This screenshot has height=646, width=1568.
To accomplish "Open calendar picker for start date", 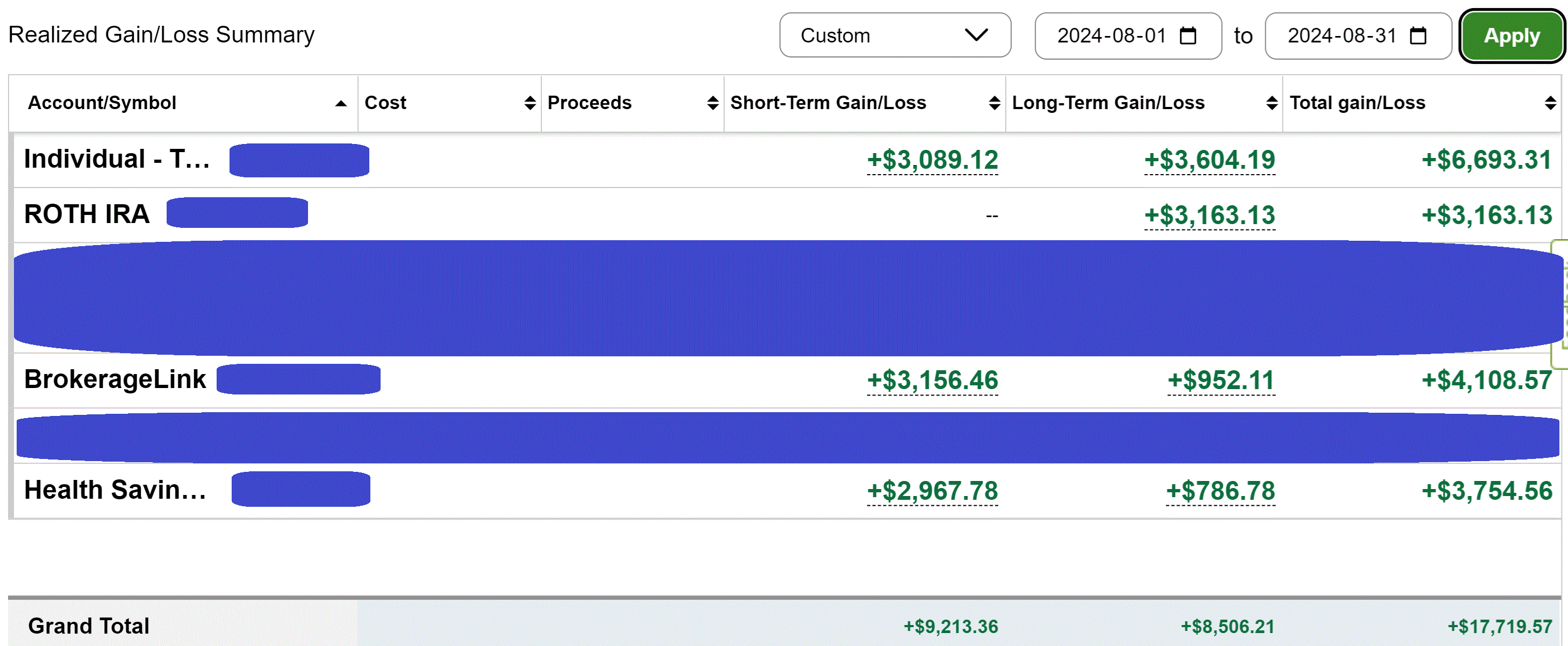I will click(x=1187, y=35).
